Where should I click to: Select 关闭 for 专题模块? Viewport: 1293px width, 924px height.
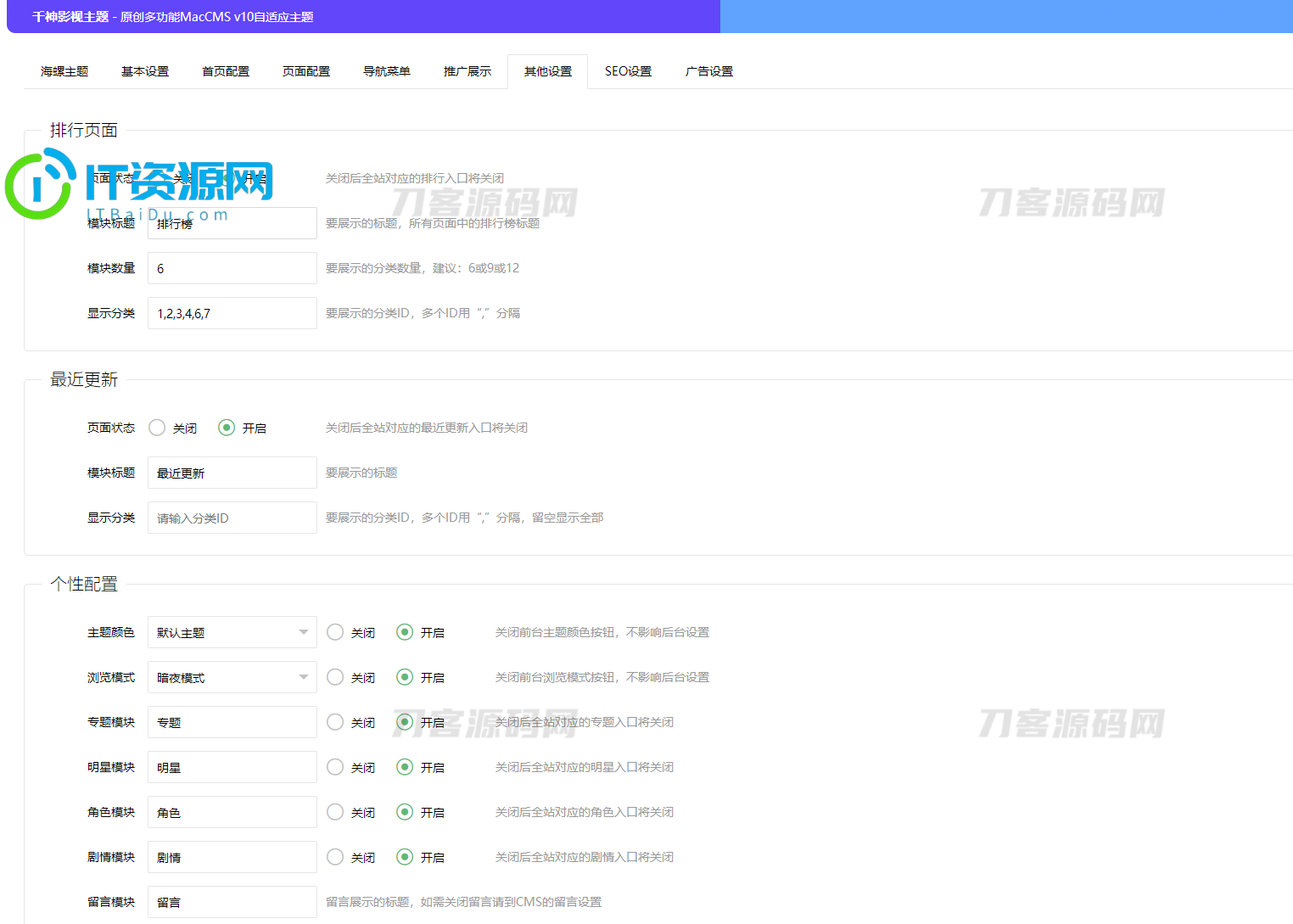(350, 722)
